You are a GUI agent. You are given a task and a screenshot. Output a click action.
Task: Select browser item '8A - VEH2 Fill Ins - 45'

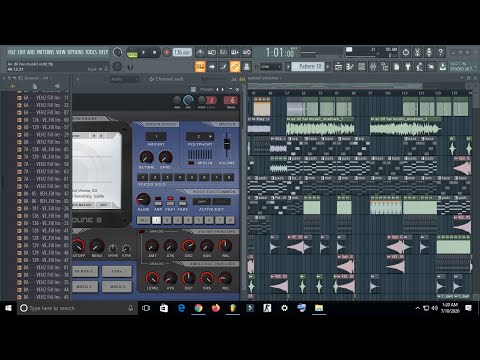[43, 297]
